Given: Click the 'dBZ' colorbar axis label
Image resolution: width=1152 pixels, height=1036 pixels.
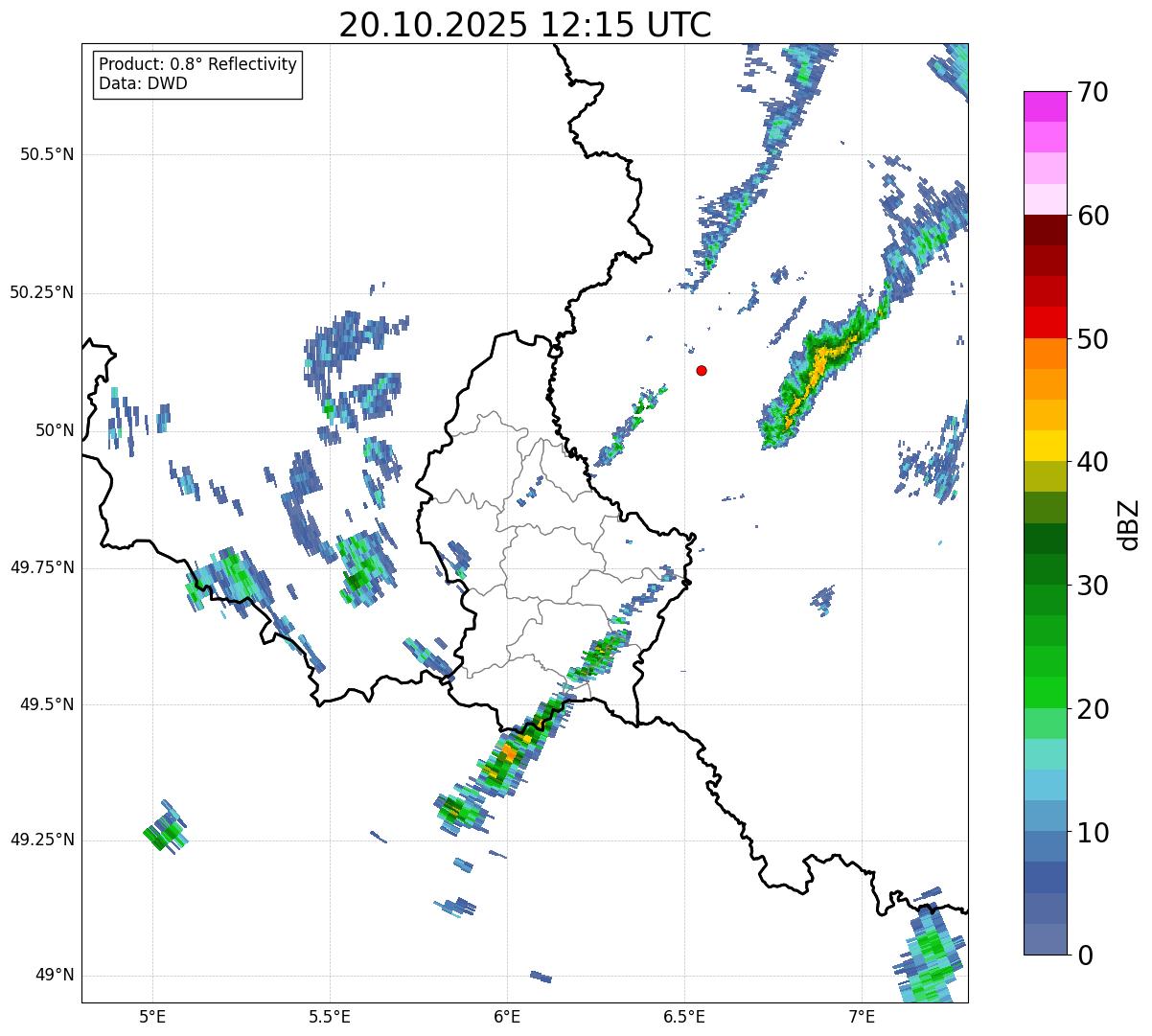Looking at the screenshot, I should click(1130, 523).
